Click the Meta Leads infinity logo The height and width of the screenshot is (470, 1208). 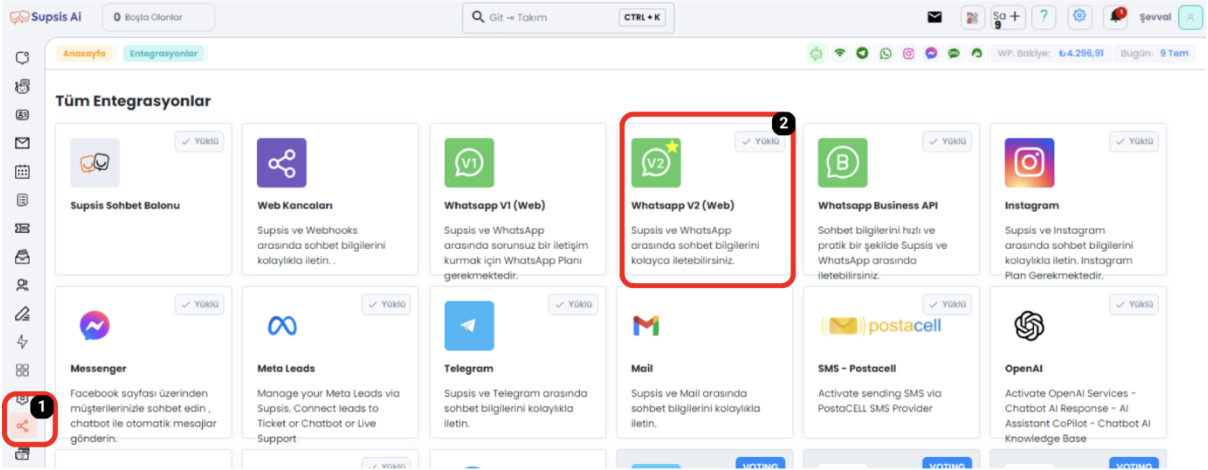(282, 326)
